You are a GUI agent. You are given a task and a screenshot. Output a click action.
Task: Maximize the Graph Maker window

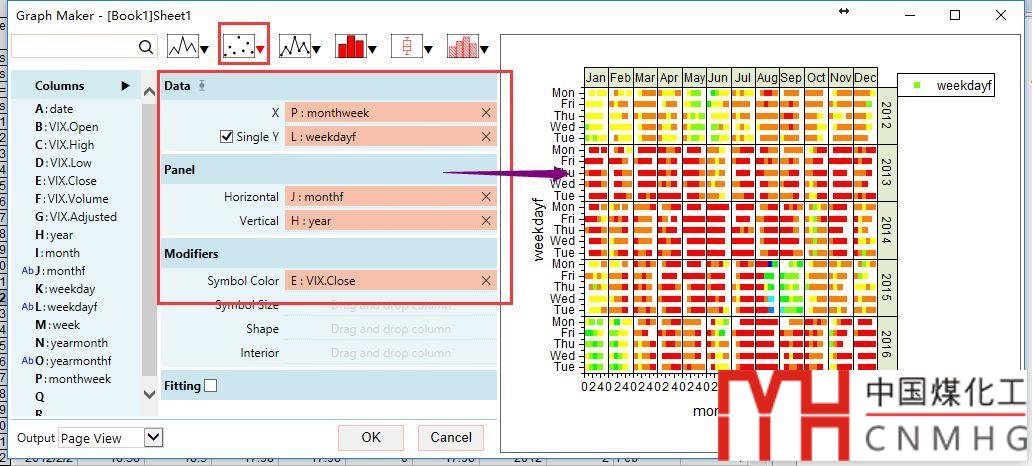pyautogui.click(x=955, y=14)
